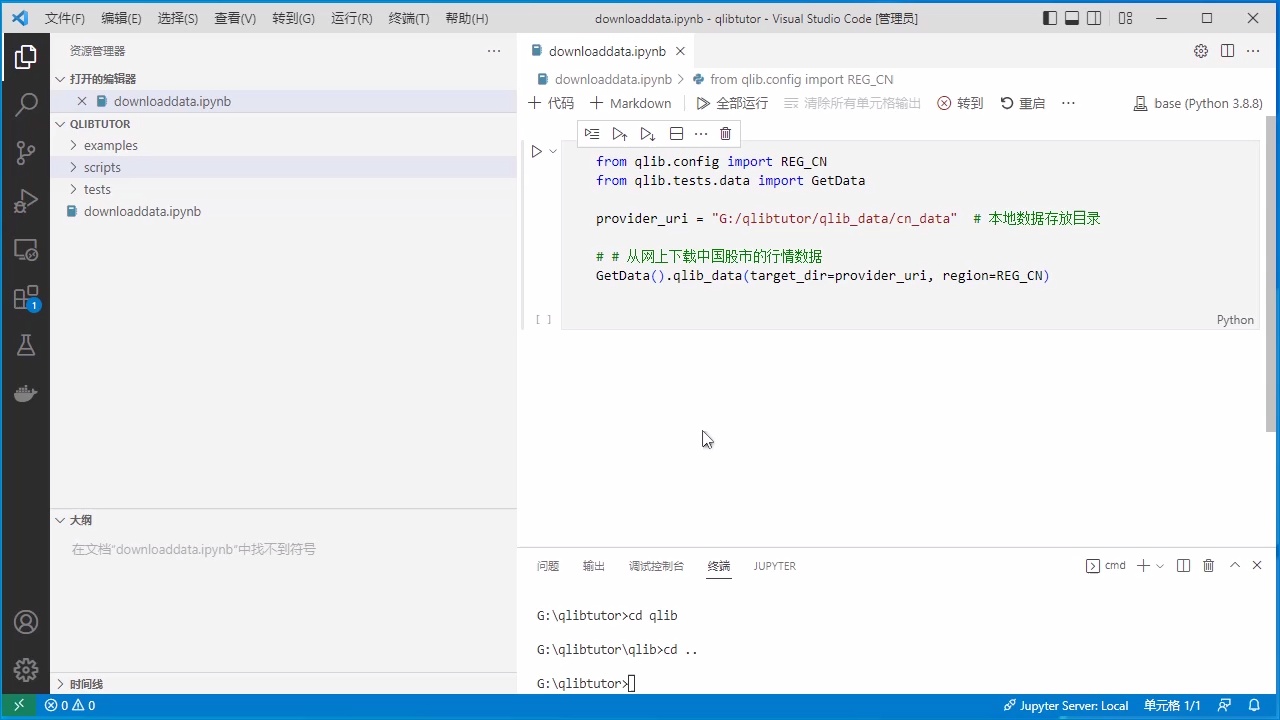Open downloaddata.ipynb in the file tree
The image size is (1280, 720).
142,212
